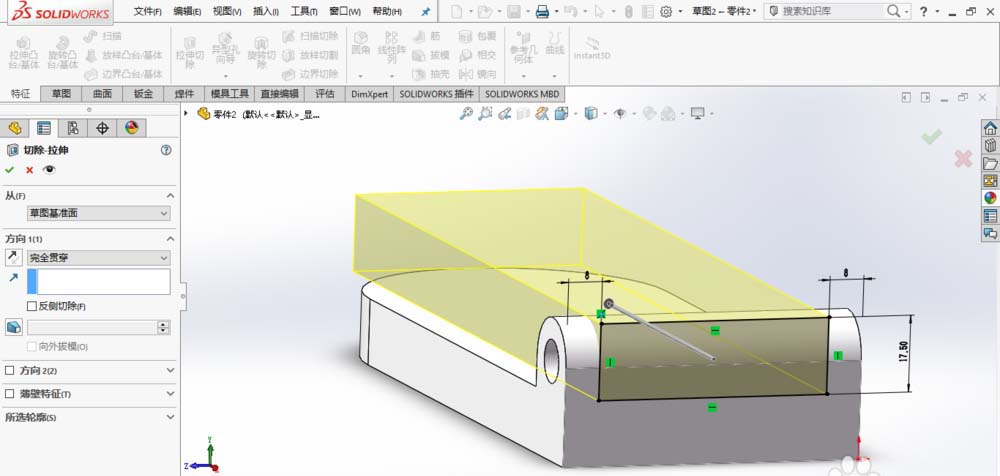Toggle detailed preview eye icon

[x=49, y=170]
